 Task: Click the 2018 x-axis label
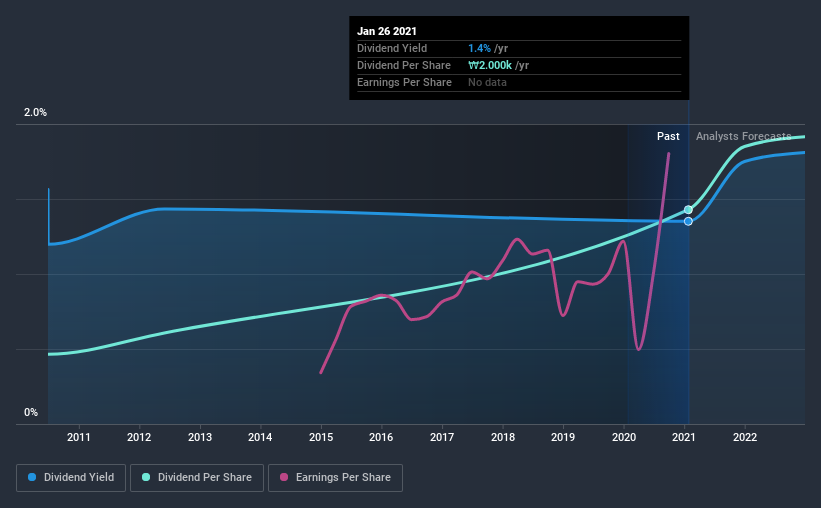pos(503,437)
